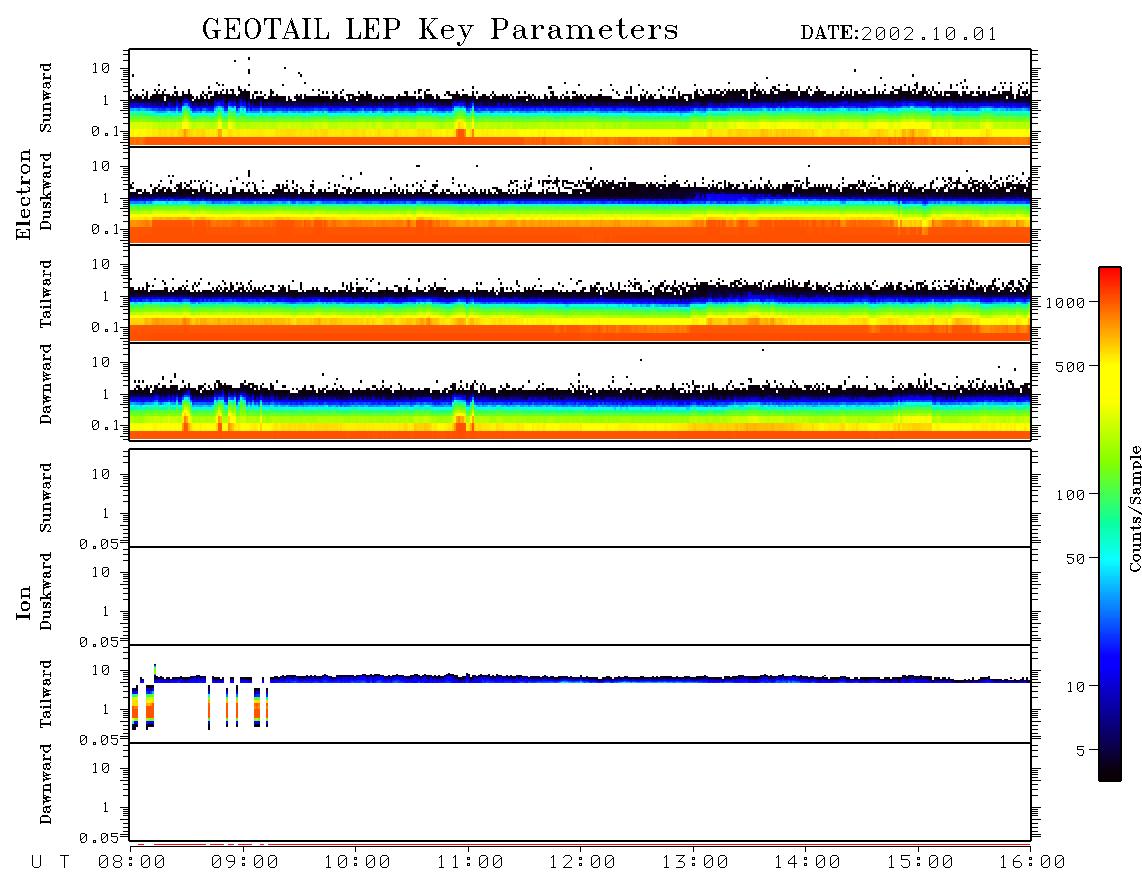Click the '0.1' tick label of Electron Dawnward panel
This screenshot has height=880, width=1142.
pos(106,425)
